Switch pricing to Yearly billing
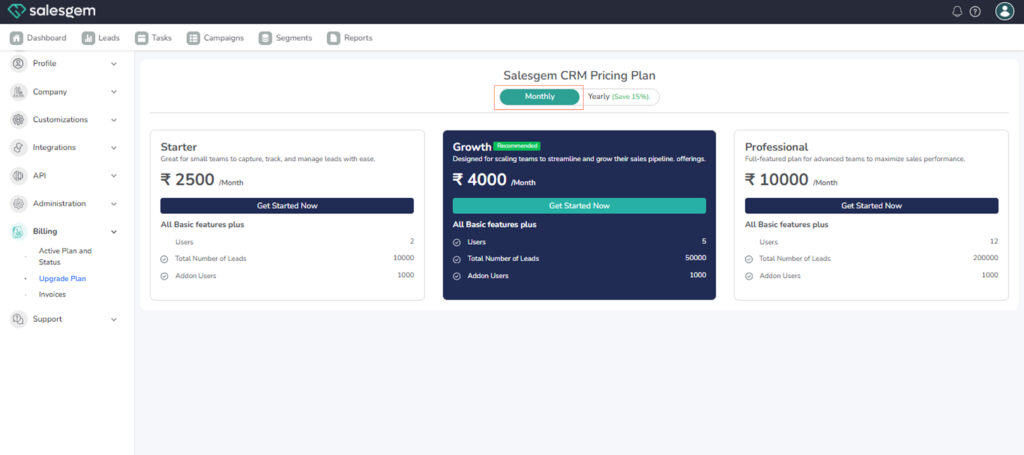Screen dimensions: 1024x455 (619, 97)
